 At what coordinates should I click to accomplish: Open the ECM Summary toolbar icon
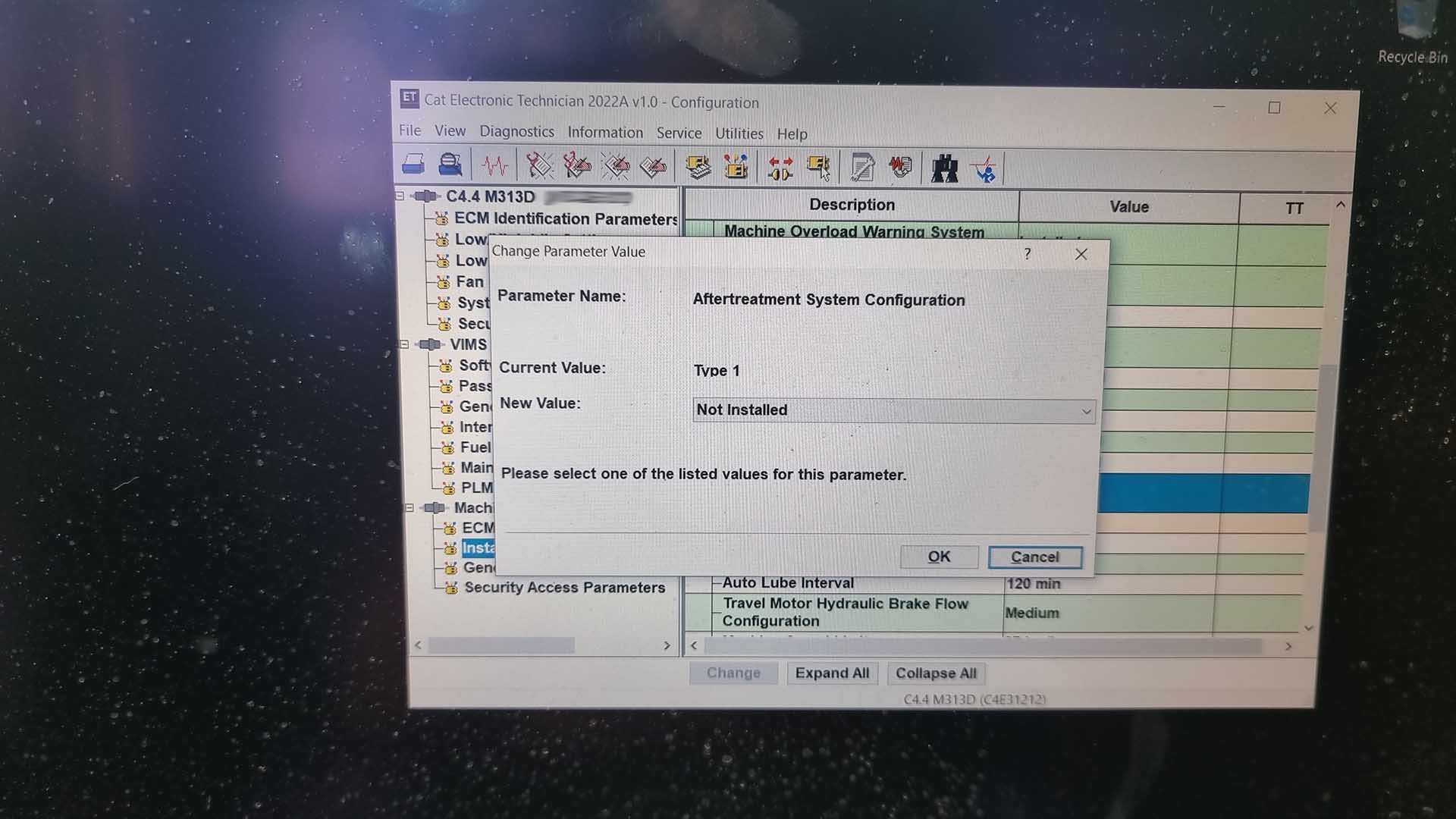click(x=698, y=167)
